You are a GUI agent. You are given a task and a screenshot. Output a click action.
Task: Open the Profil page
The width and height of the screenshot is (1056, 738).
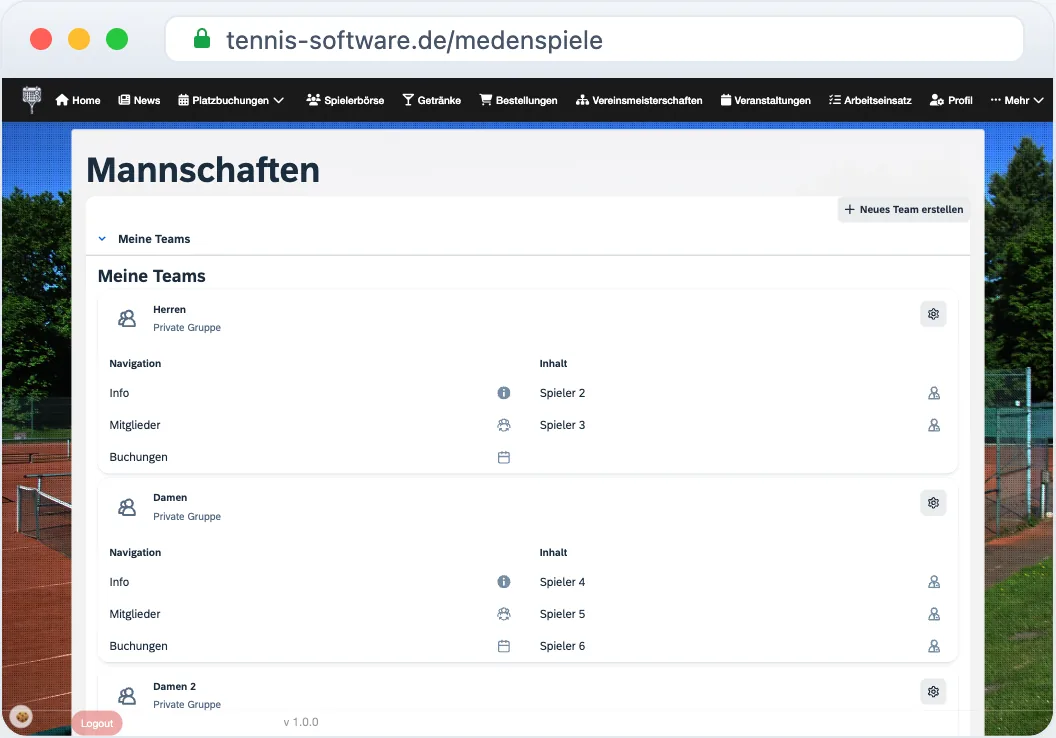point(951,100)
